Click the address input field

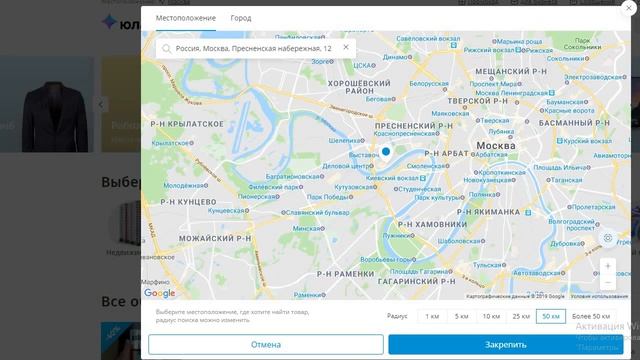coord(256,49)
